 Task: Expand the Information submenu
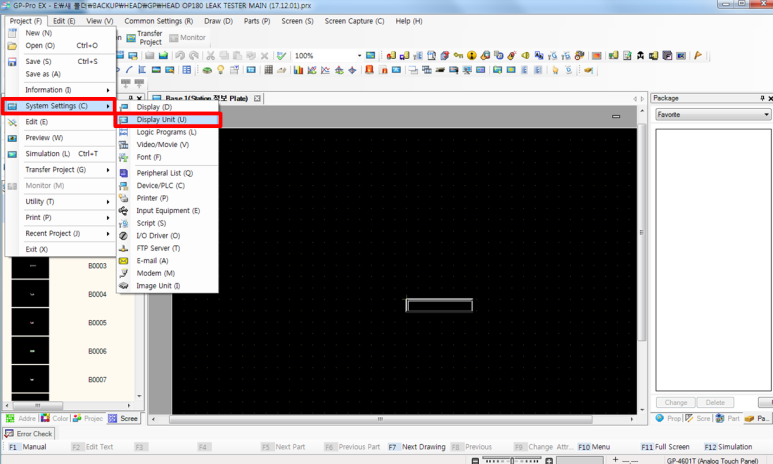(60, 90)
